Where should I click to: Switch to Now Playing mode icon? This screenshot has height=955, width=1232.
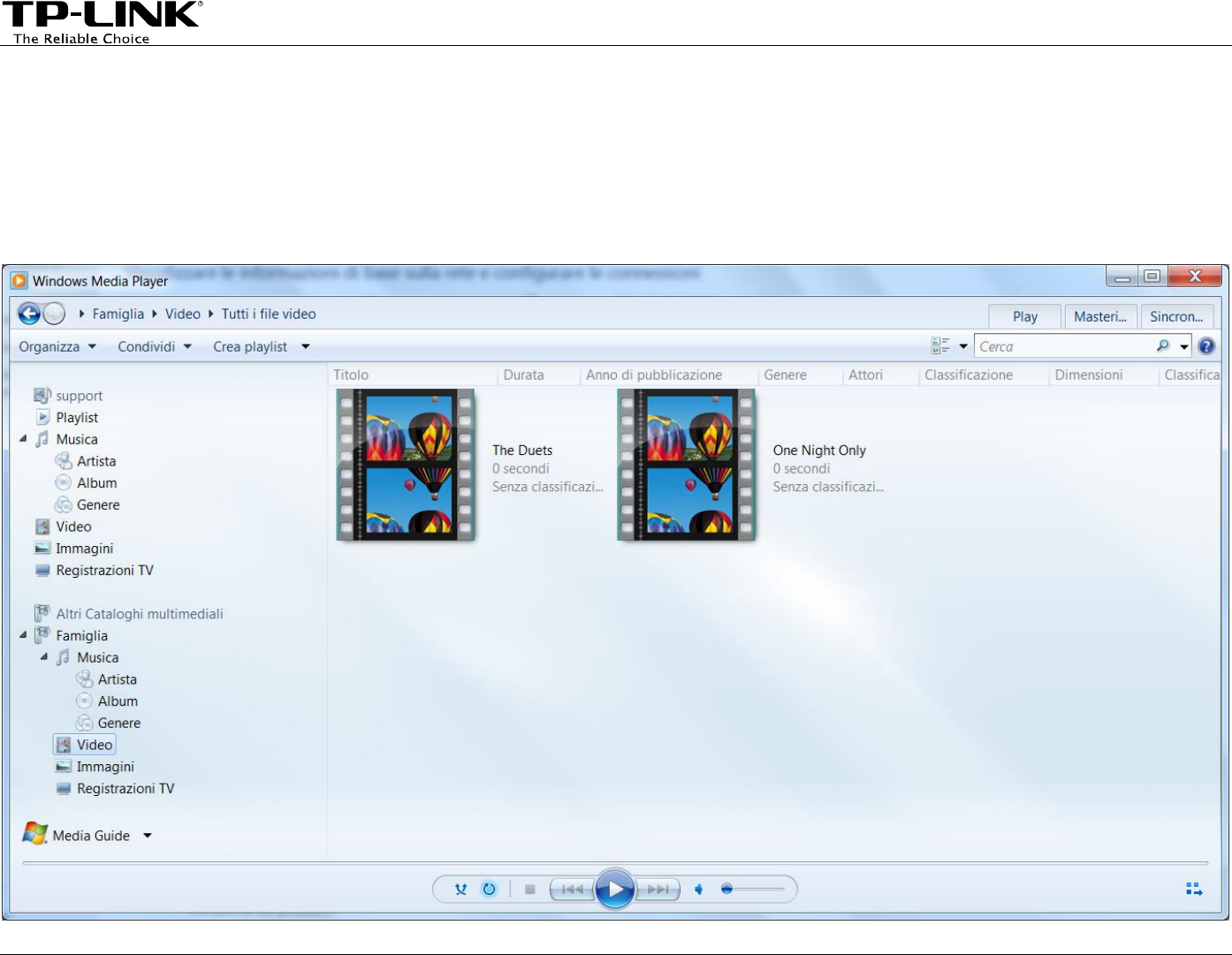click(1194, 890)
